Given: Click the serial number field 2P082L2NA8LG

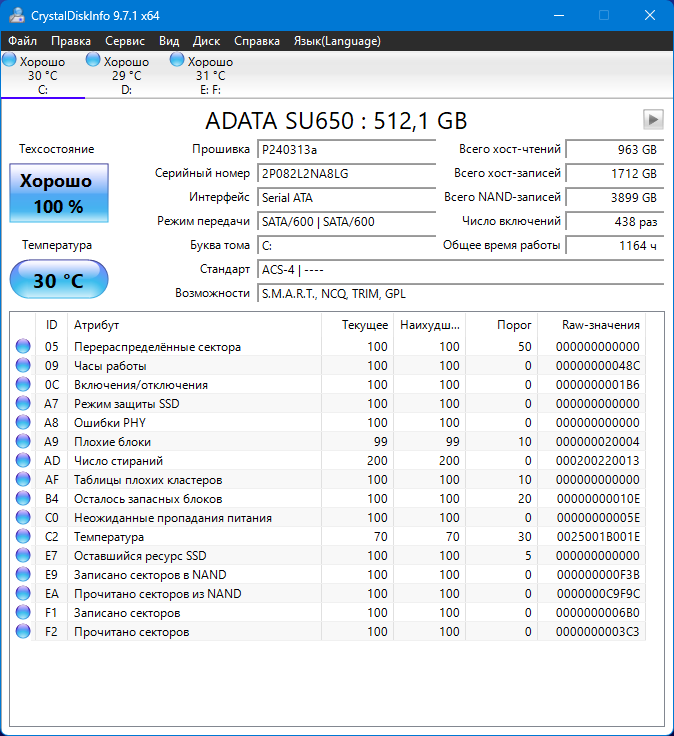Looking at the screenshot, I should pos(346,174).
